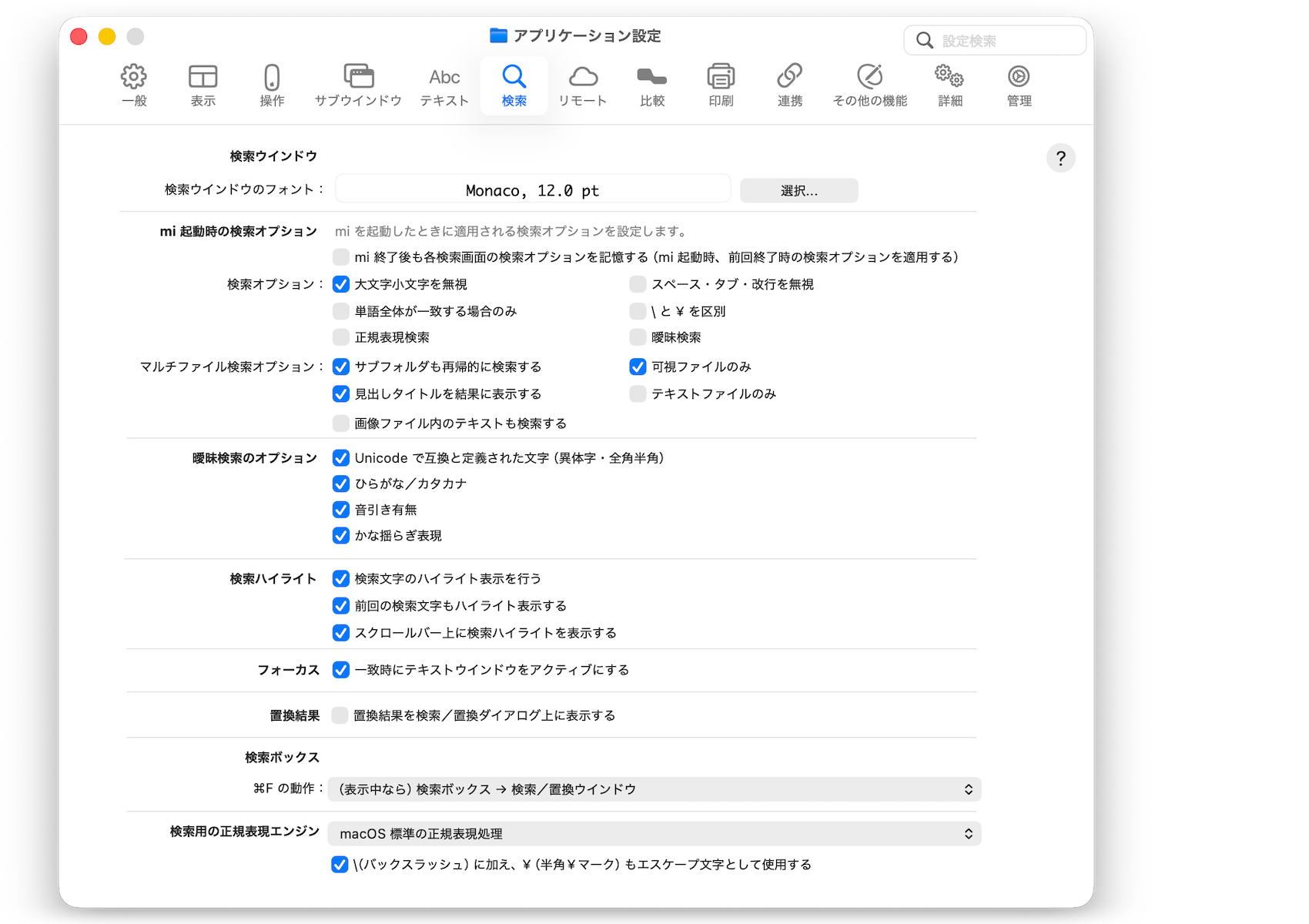Enable 正規表現検索 checkbox
This screenshot has height=924, width=1309.
341,337
